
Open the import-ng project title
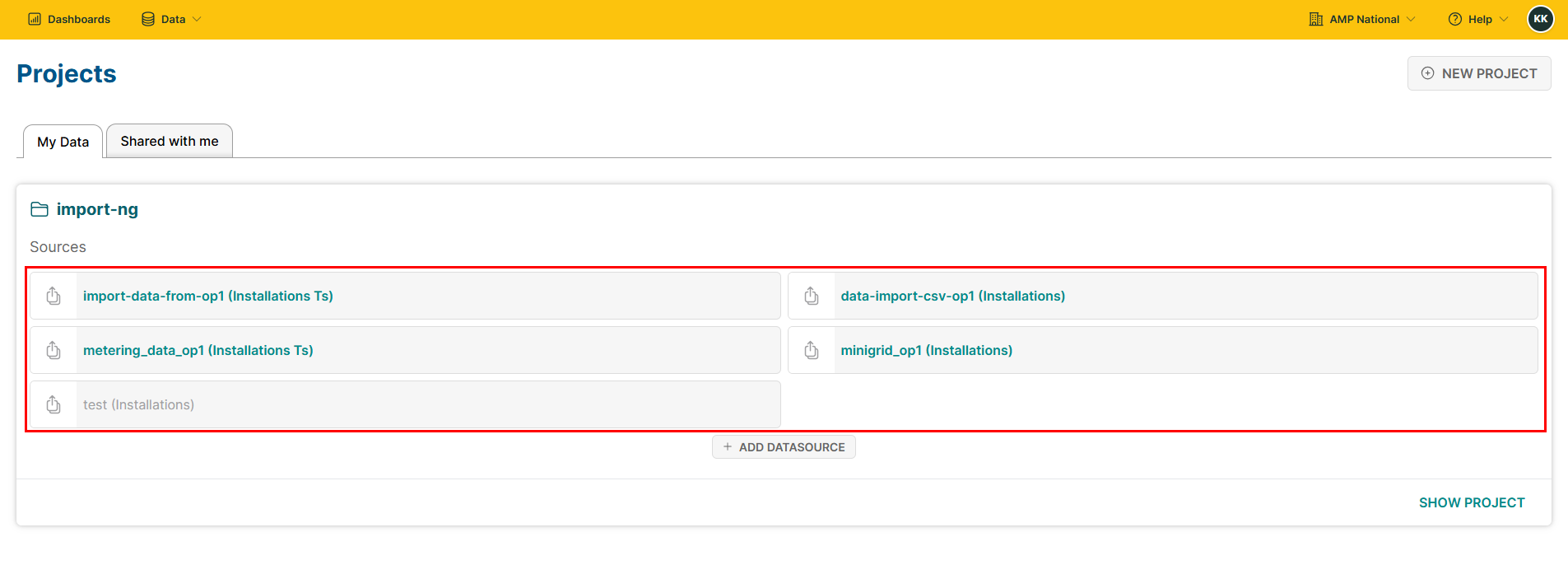point(97,209)
